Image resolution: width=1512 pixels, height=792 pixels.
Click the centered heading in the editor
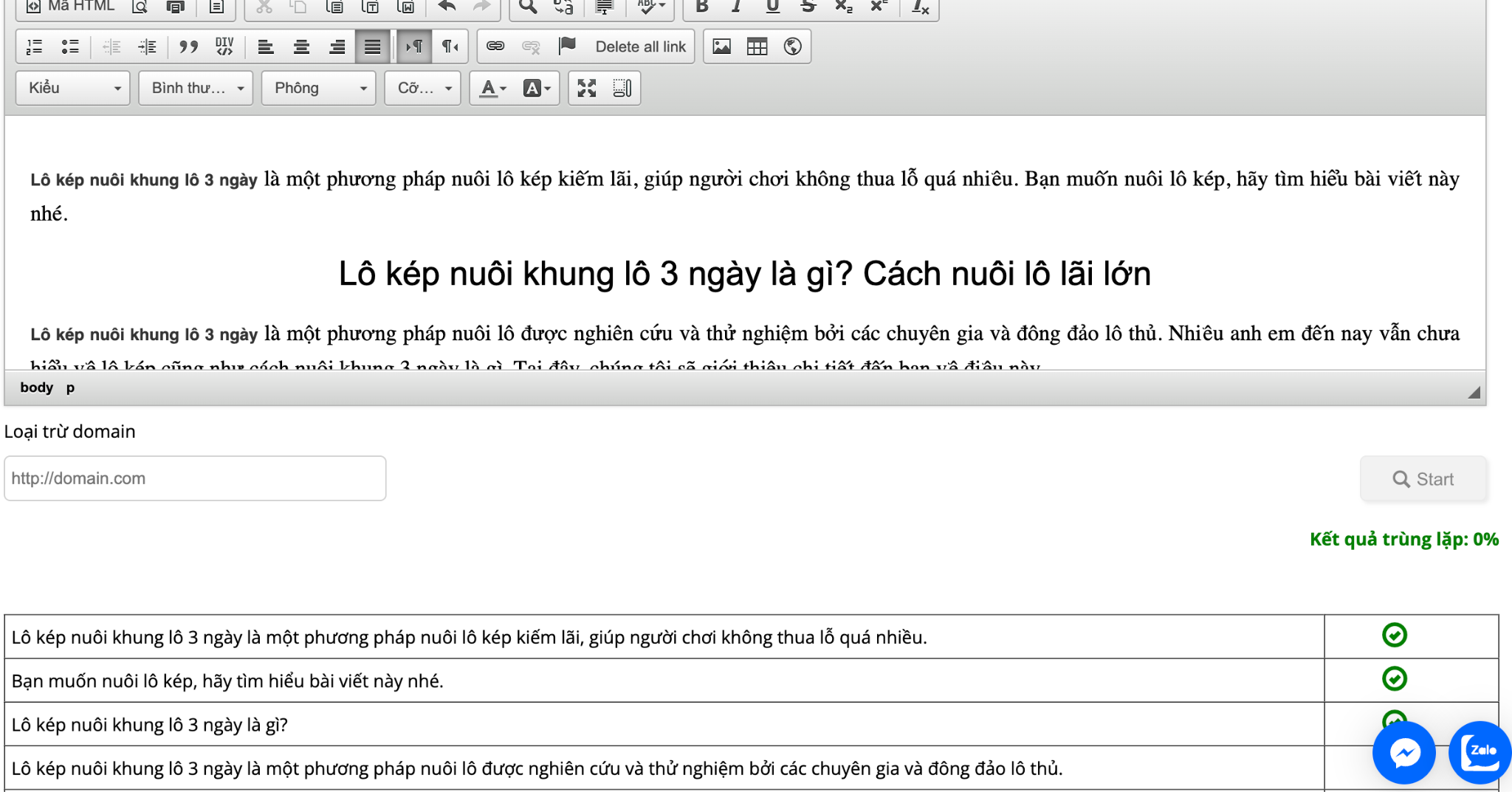point(744,274)
